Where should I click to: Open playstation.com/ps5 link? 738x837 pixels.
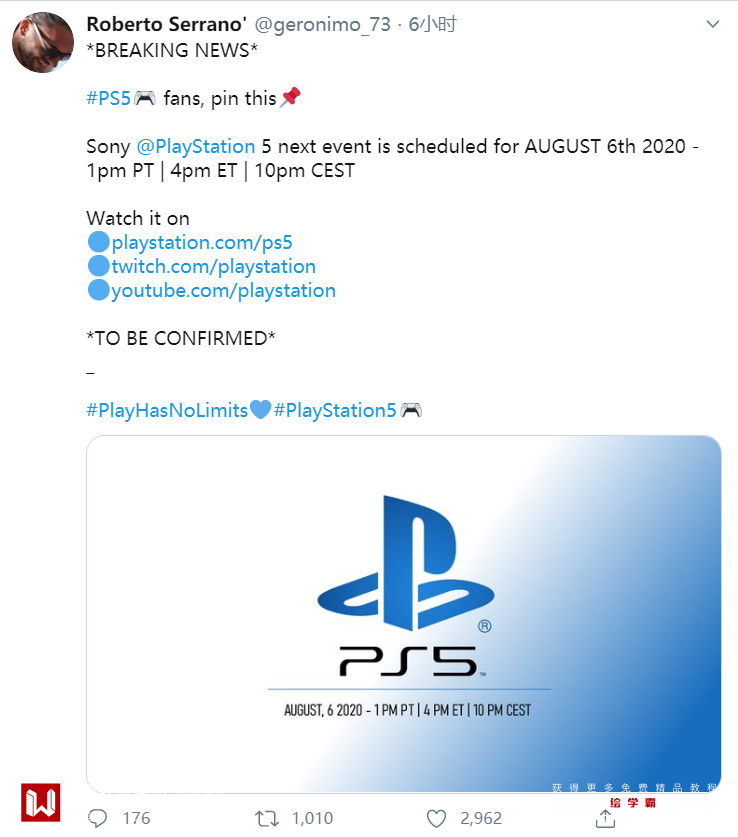click(201, 242)
